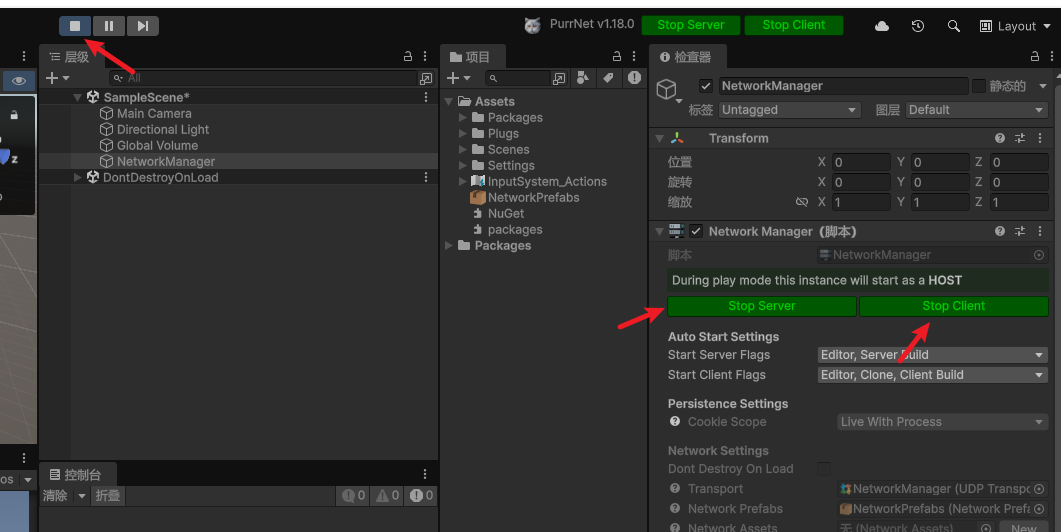The image size is (1061, 532).
Task: Toggle scene visibility eye icon
Action: tap(18, 81)
